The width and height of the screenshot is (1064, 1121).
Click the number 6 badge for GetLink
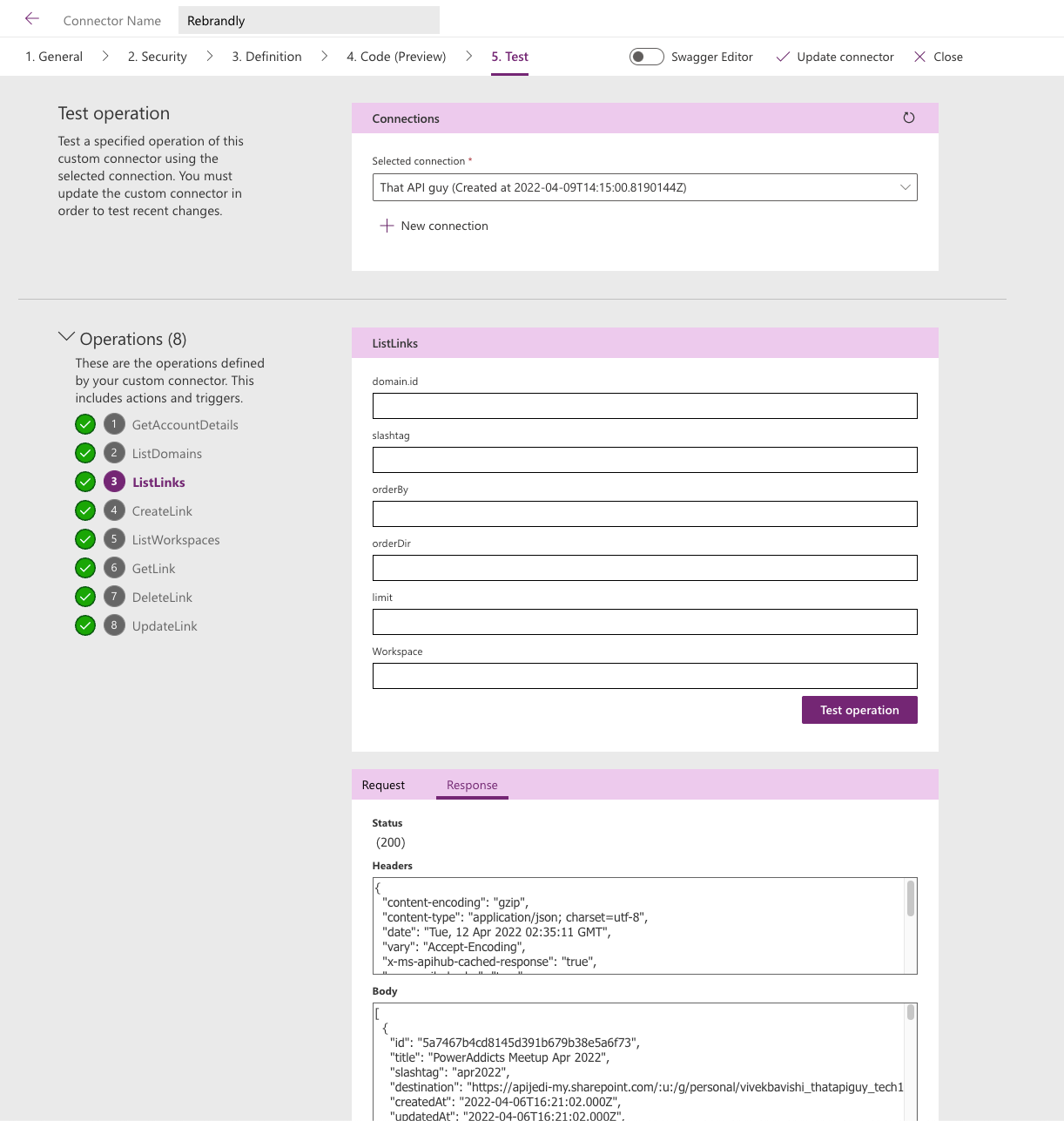(114, 568)
